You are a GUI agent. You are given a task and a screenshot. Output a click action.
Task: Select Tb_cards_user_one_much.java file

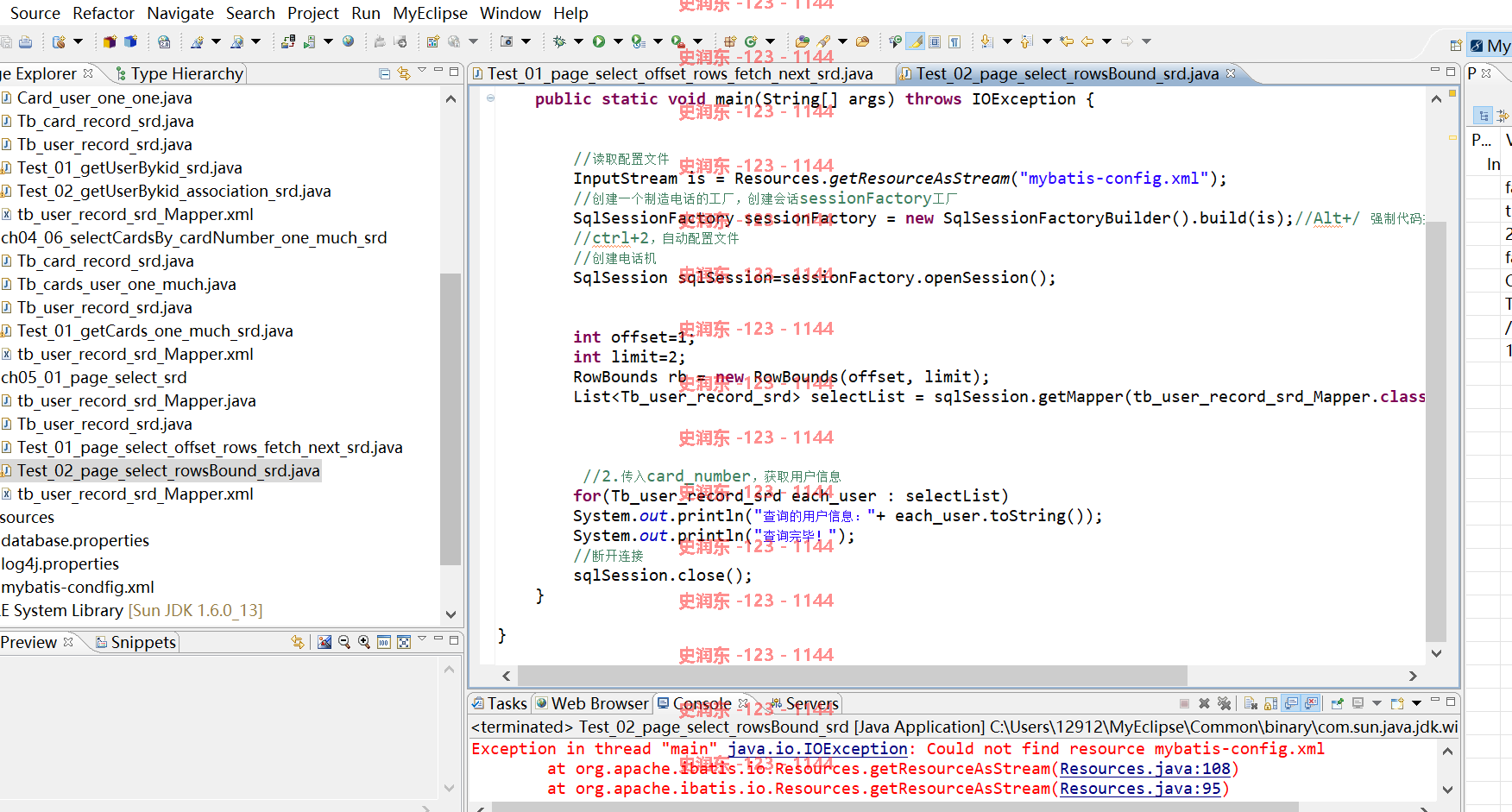(118, 284)
